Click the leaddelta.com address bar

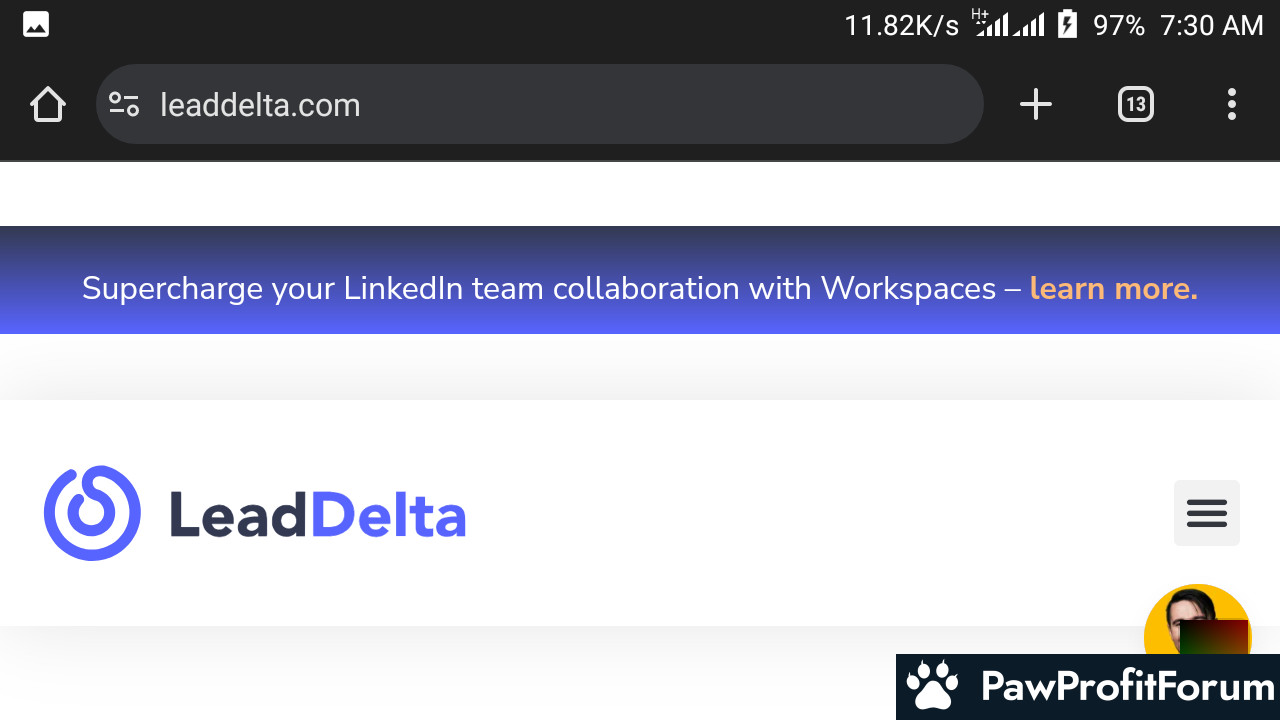point(540,104)
